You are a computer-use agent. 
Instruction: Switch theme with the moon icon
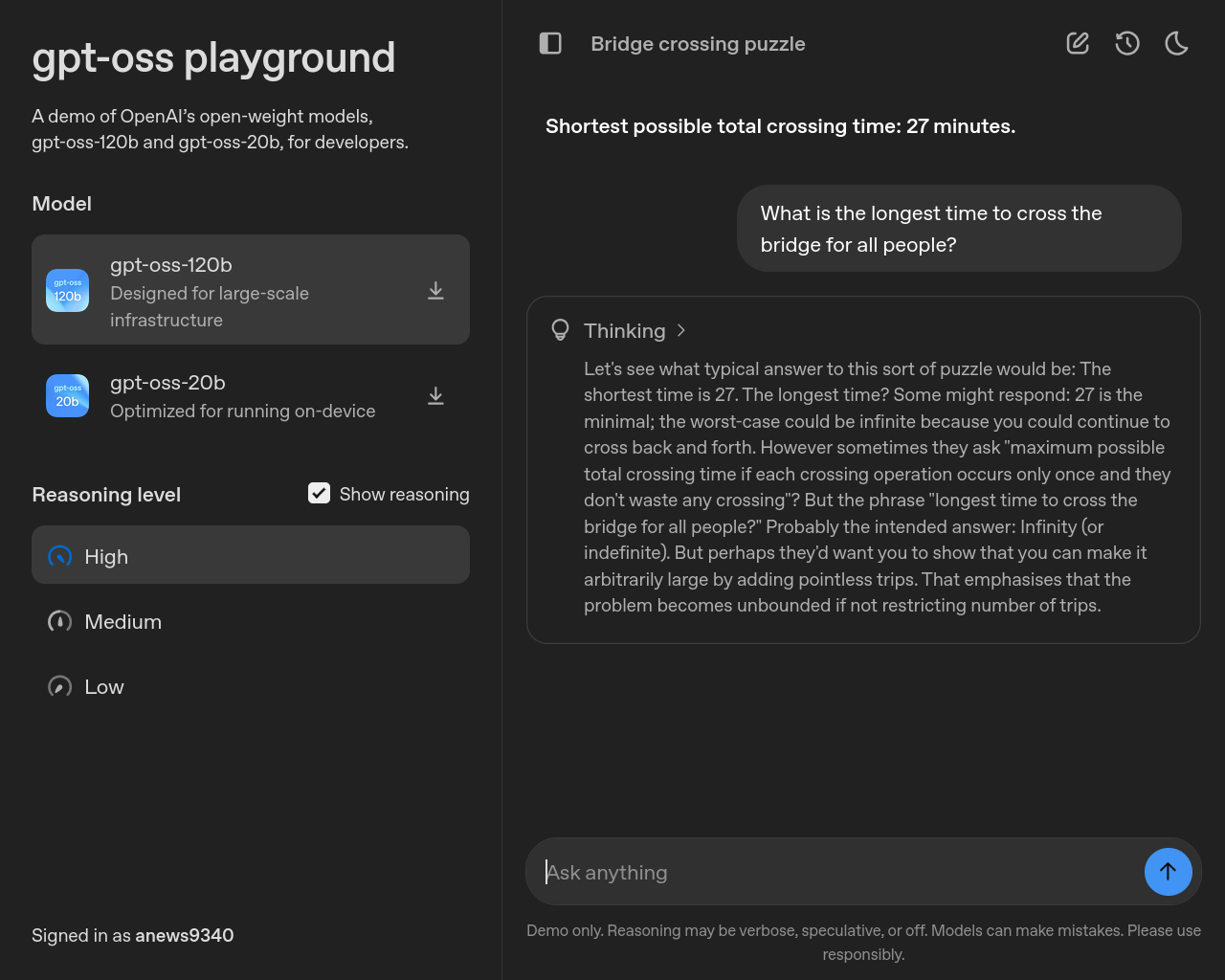(x=1176, y=43)
